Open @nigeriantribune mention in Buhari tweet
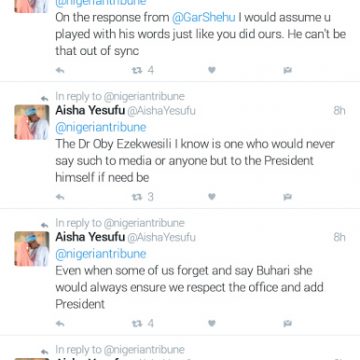360x360 pixels. (101, 254)
